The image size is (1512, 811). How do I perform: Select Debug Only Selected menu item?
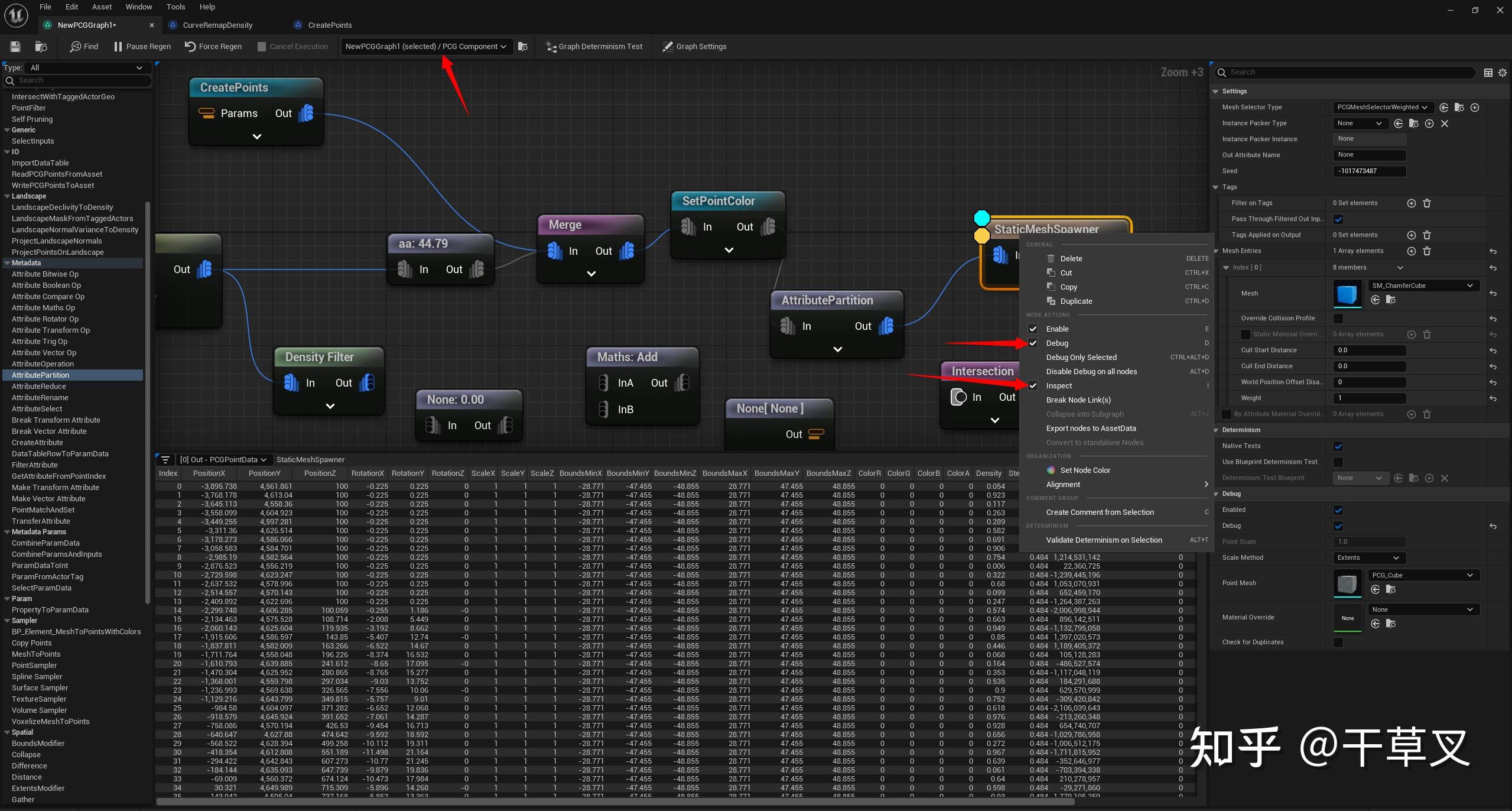pyautogui.click(x=1082, y=357)
